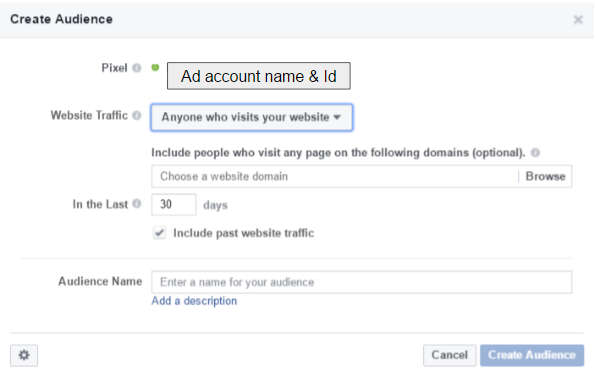595x375 pixels.
Task: Click the Audience Name input field
Action: point(361,282)
